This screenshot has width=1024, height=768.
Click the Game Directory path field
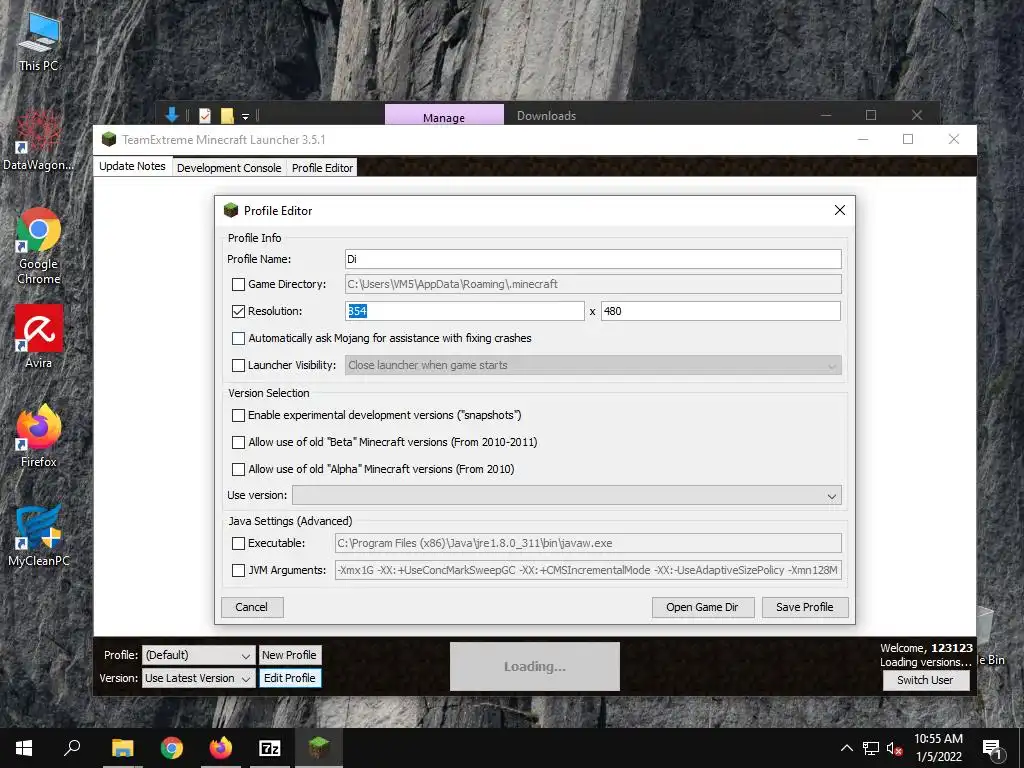(x=593, y=284)
